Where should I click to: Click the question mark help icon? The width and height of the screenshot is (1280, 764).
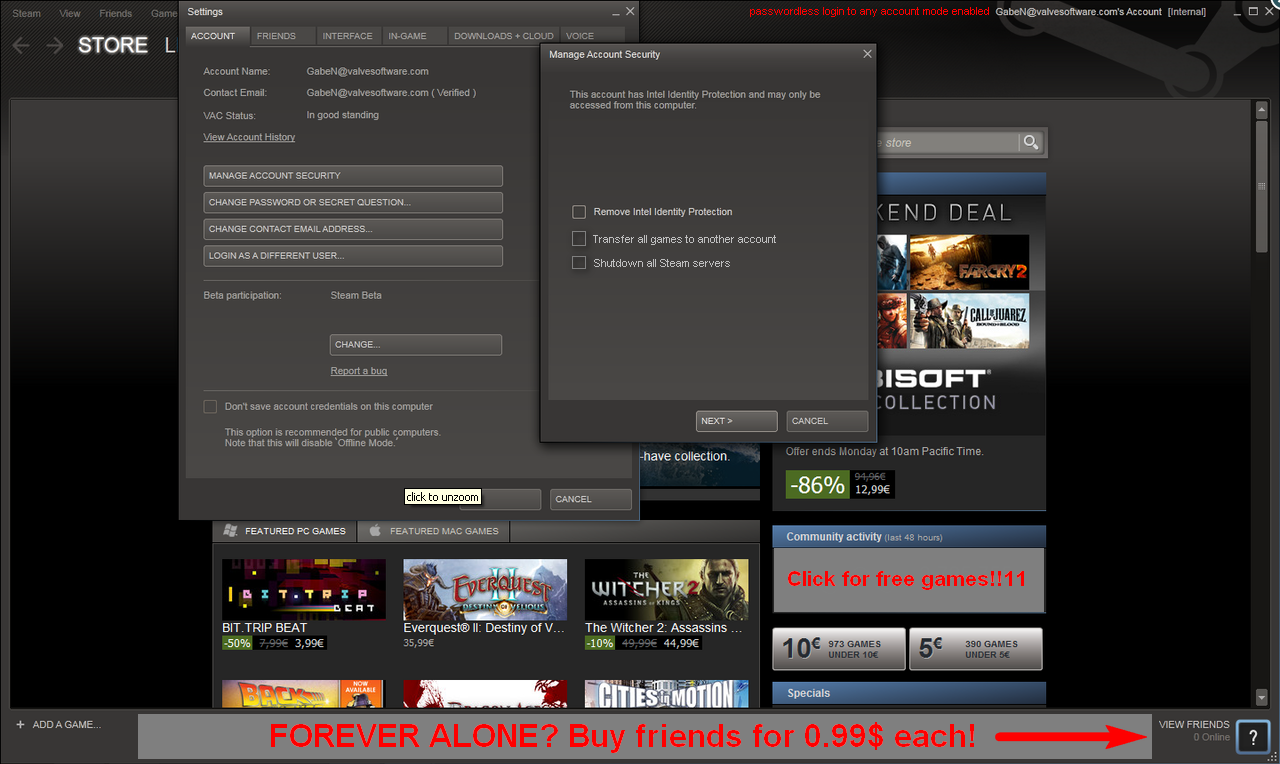pos(1253,736)
